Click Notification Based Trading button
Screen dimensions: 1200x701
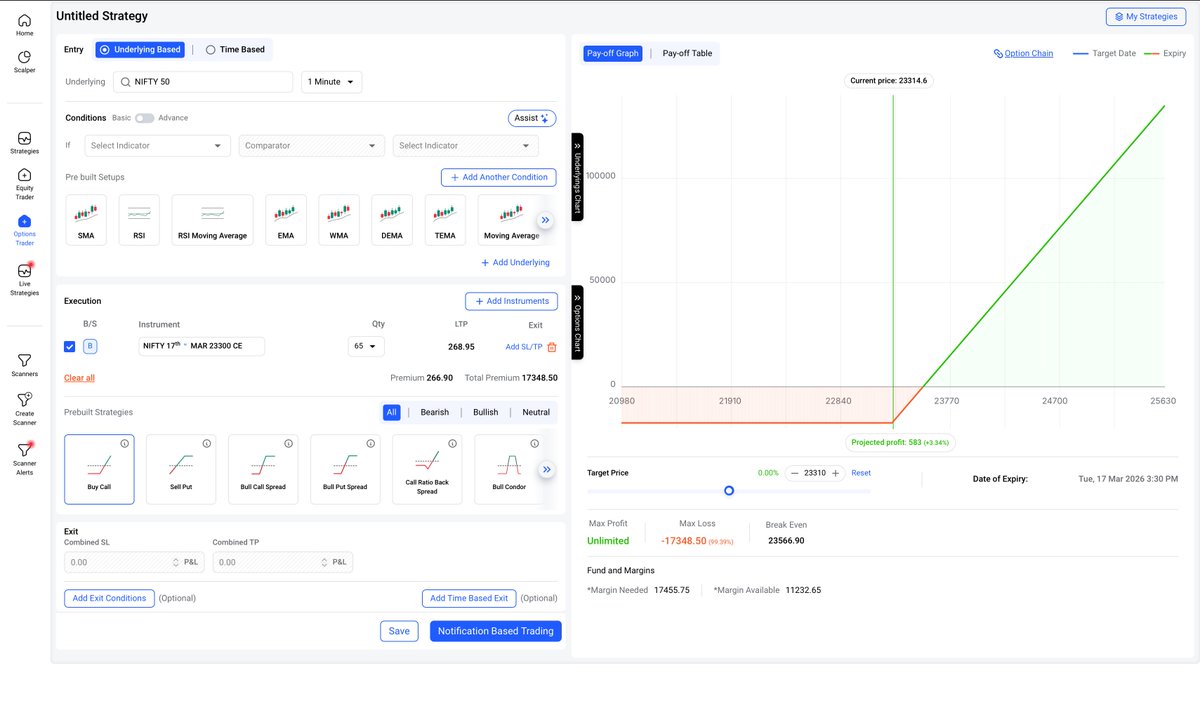point(496,631)
